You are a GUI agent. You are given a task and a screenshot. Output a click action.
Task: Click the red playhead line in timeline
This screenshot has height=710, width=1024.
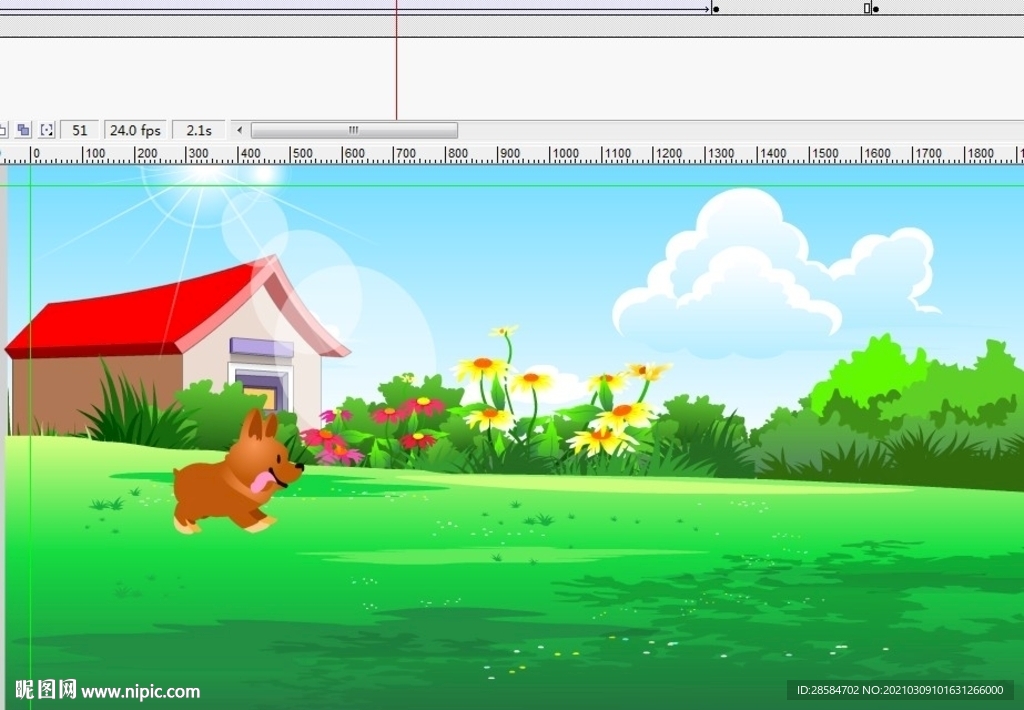click(x=396, y=70)
